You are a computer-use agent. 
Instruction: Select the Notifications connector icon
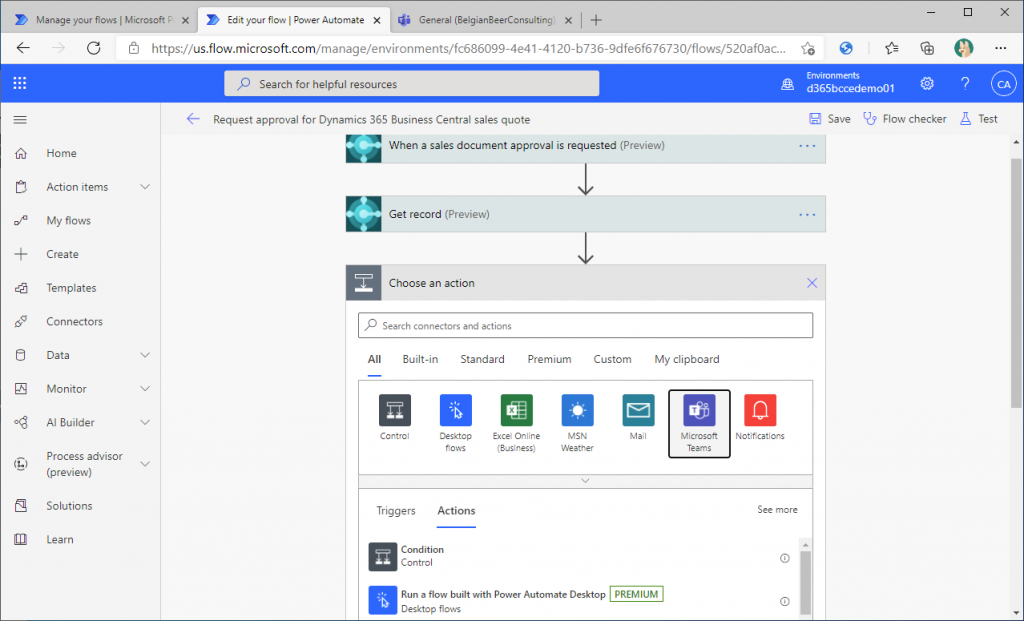(x=760, y=410)
